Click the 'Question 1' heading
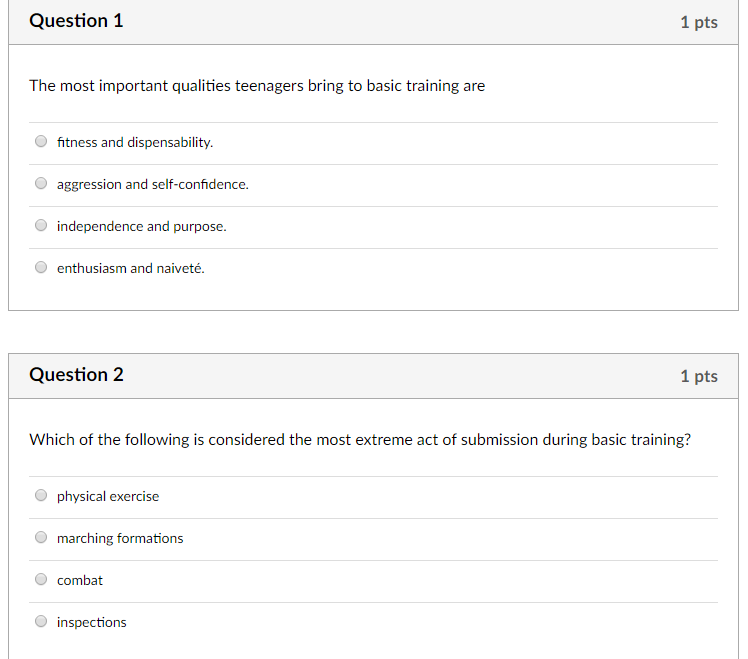 point(76,21)
